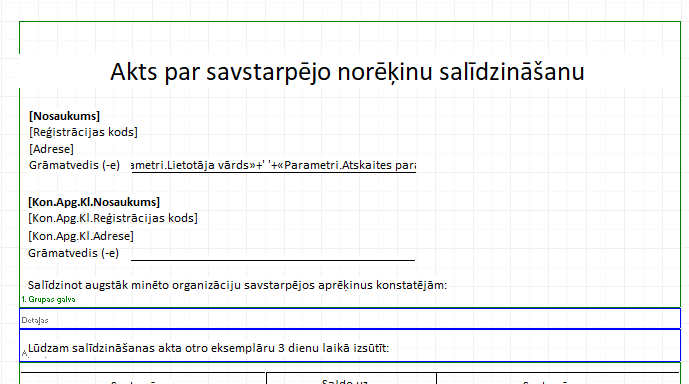
Task: Select the Parametri.Lietotāja vārds expression field
Action: click(274, 165)
